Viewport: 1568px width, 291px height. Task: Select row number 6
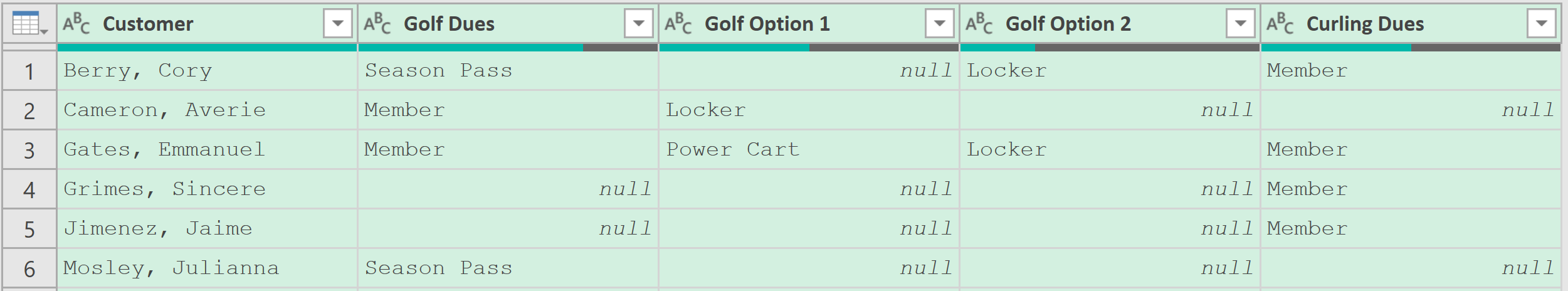click(29, 268)
